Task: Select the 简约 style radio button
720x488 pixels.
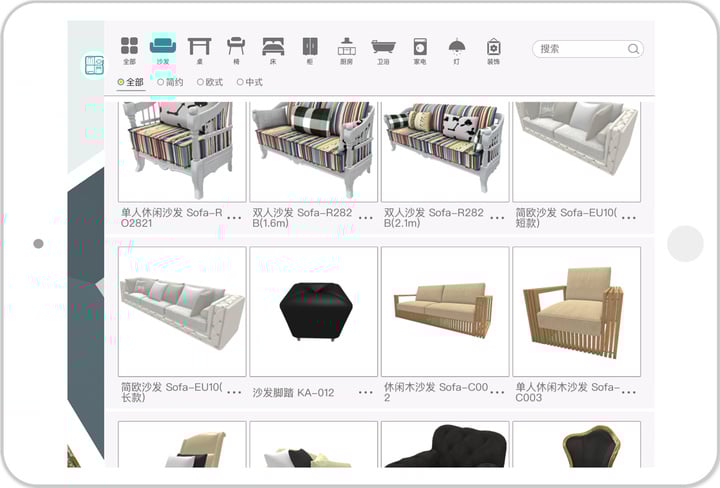Action: 170,82
